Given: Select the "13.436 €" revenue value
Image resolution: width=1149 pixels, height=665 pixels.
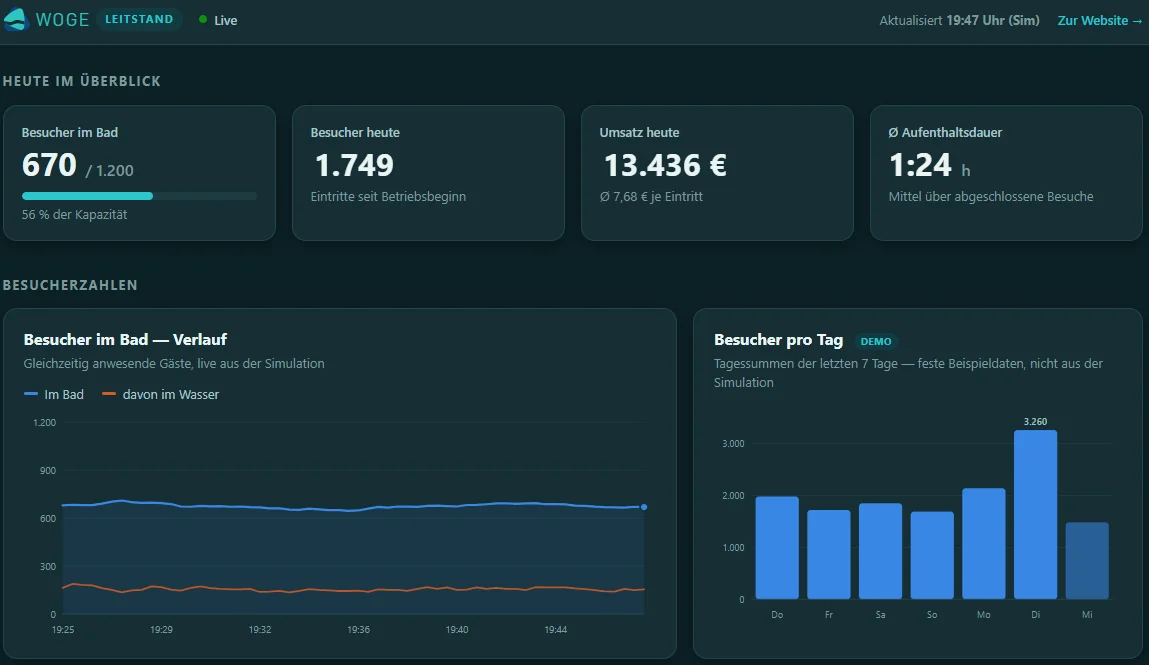Looking at the screenshot, I should click(x=665, y=165).
